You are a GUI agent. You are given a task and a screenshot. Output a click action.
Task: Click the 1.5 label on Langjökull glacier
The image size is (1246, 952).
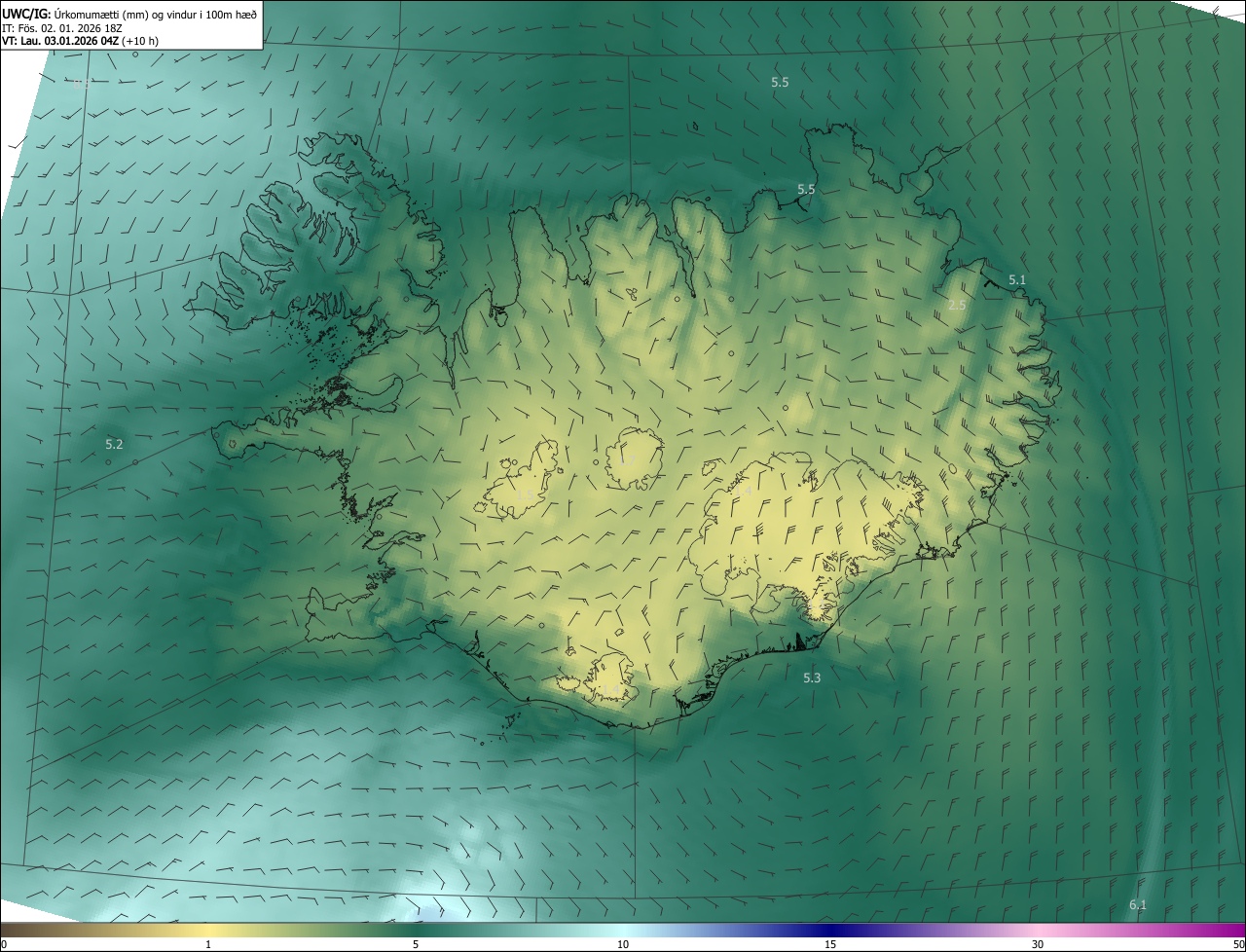(x=524, y=494)
